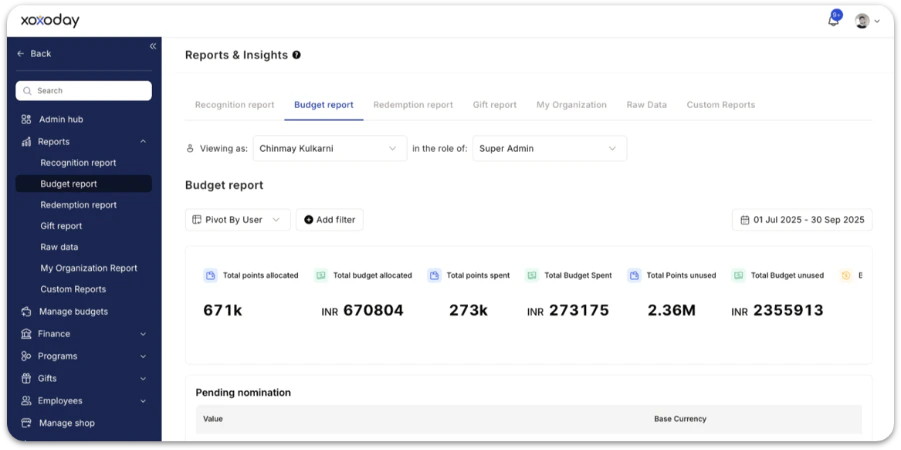Open Budget report in sidebar
Viewport: 901px width, 450px height.
coord(84,184)
